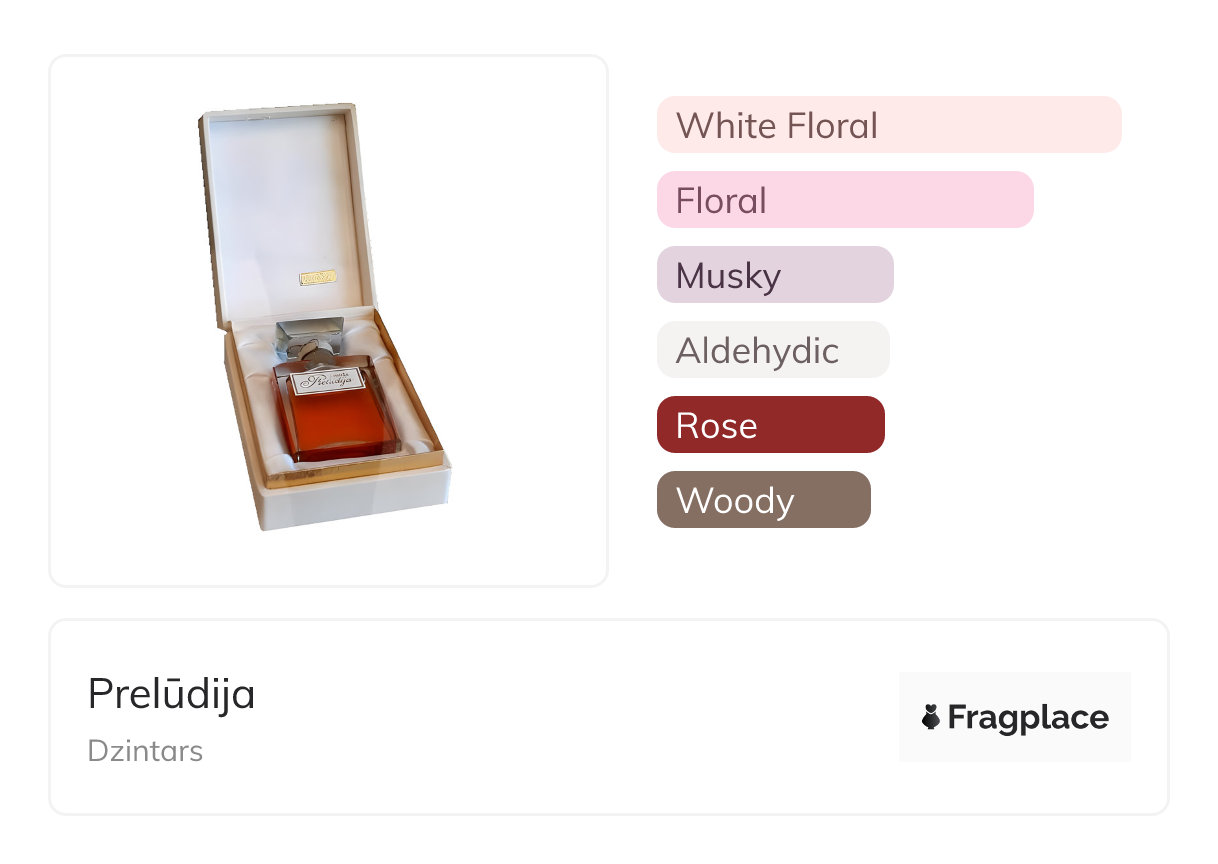This screenshot has height=864, width=1218.
Task: Select the brown Woody accord bar
Action: point(763,500)
